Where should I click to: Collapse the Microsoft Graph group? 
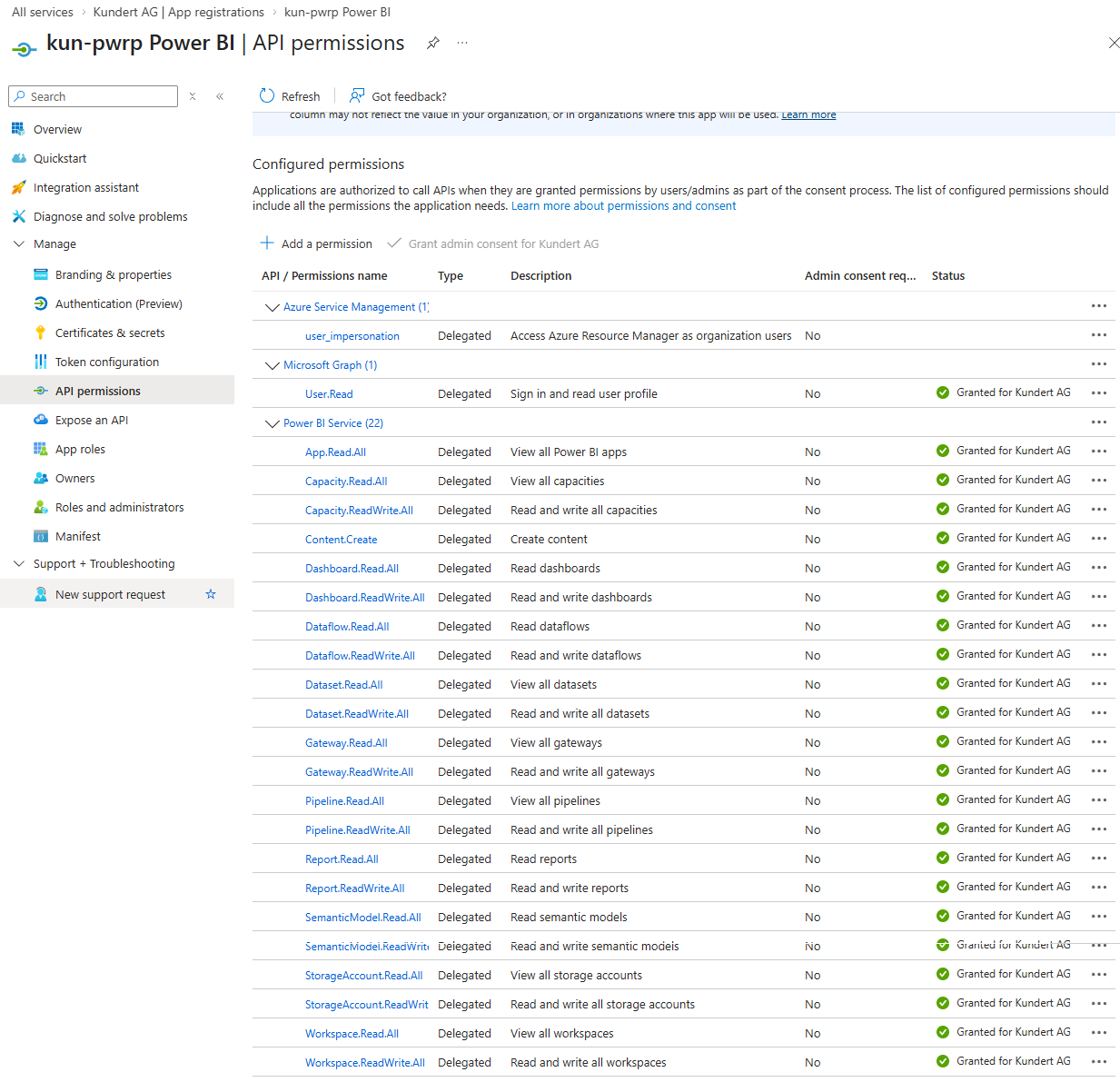click(272, 365)
